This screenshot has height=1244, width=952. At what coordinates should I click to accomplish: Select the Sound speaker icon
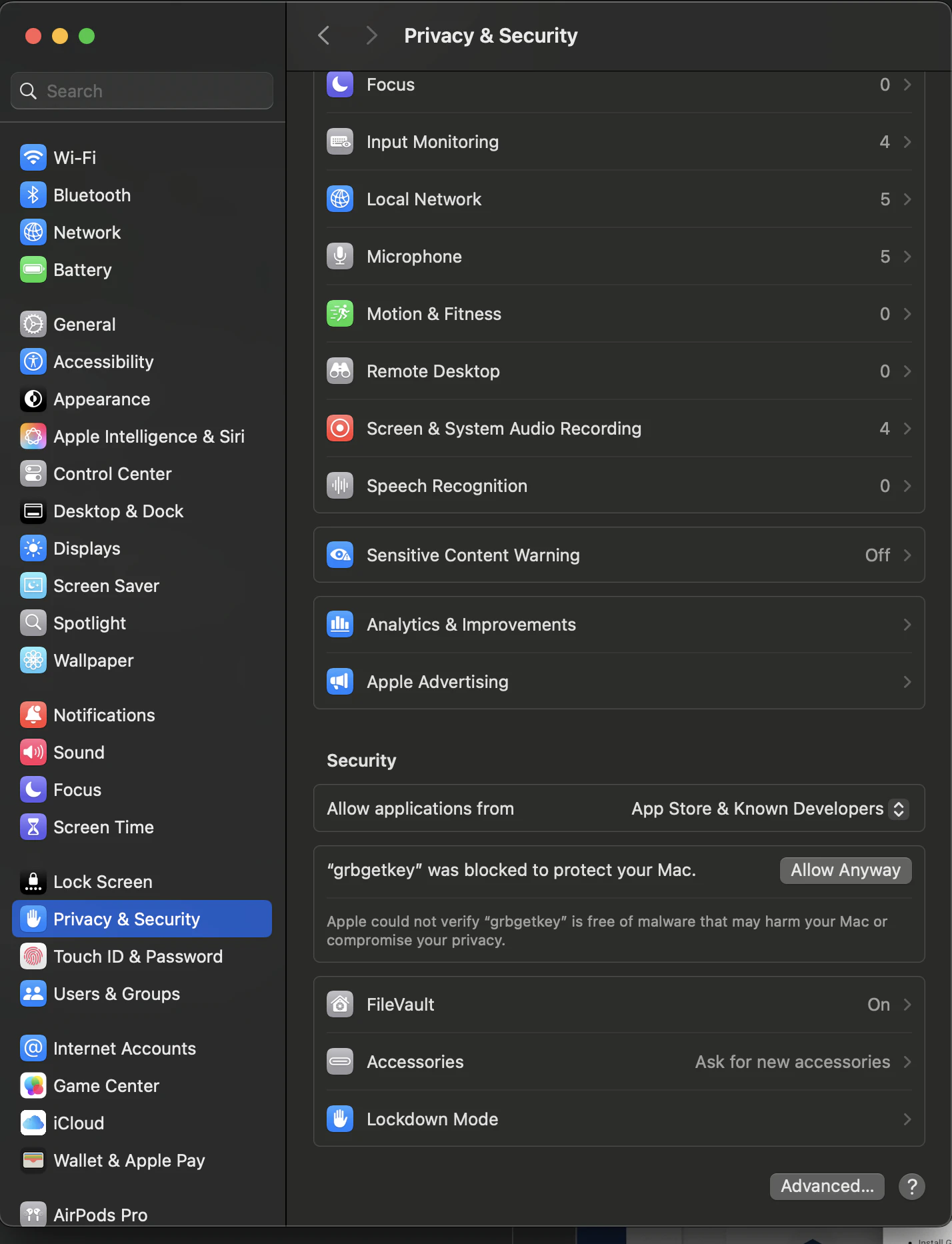click(x=33, y=753)
